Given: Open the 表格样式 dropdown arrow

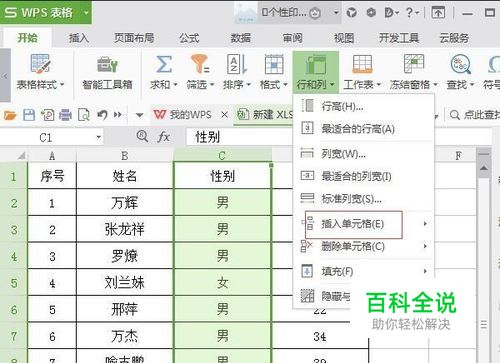Looking at the screenshot, I should click(x=62, y=85).
